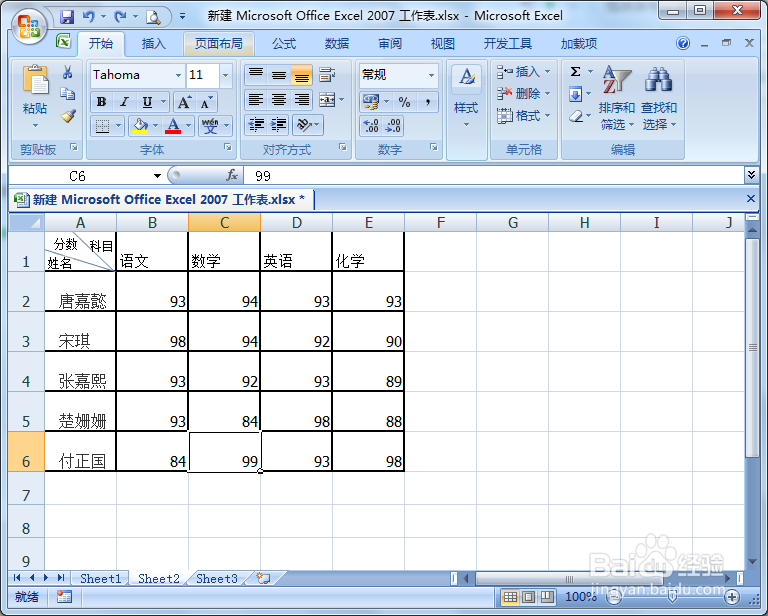This screenshot has height=616, width=768.
Task: Click the AutoSum sigma icon
Action: click(x=576, y=72)
